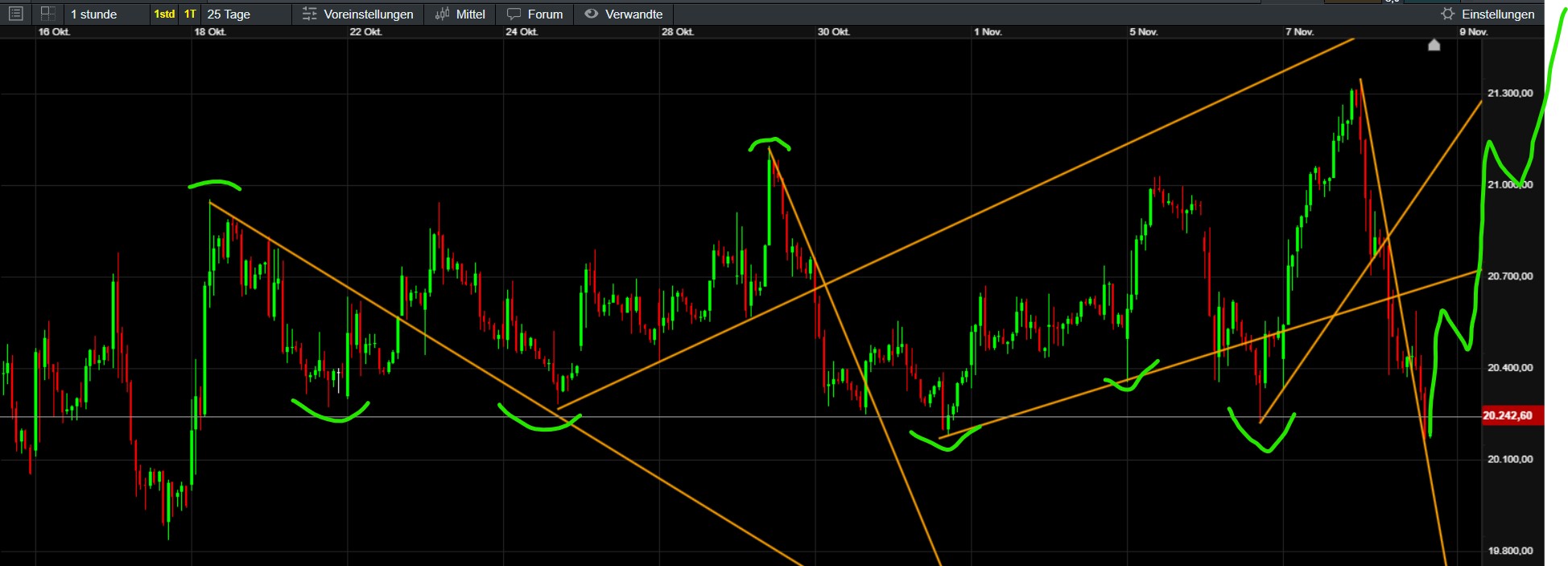Image resolution: width=1568 pixels, height=566 pixels.
Task: Click the '7 Nov.' date label on time axis
Action: 1299,32
